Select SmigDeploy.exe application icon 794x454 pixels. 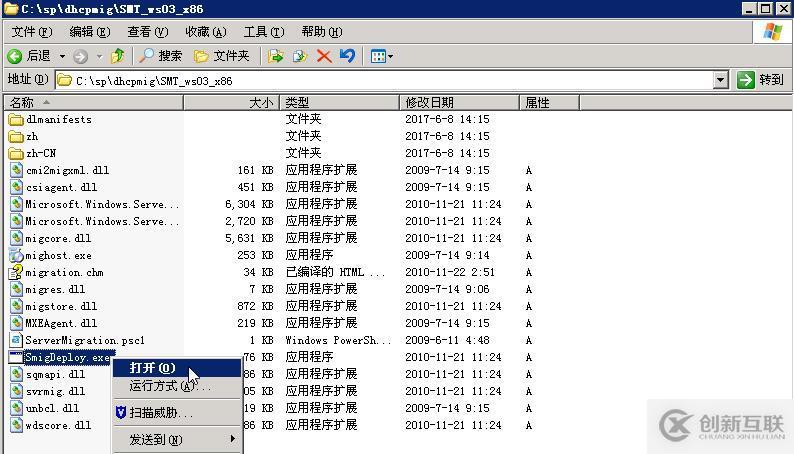(x=16, y=357)
